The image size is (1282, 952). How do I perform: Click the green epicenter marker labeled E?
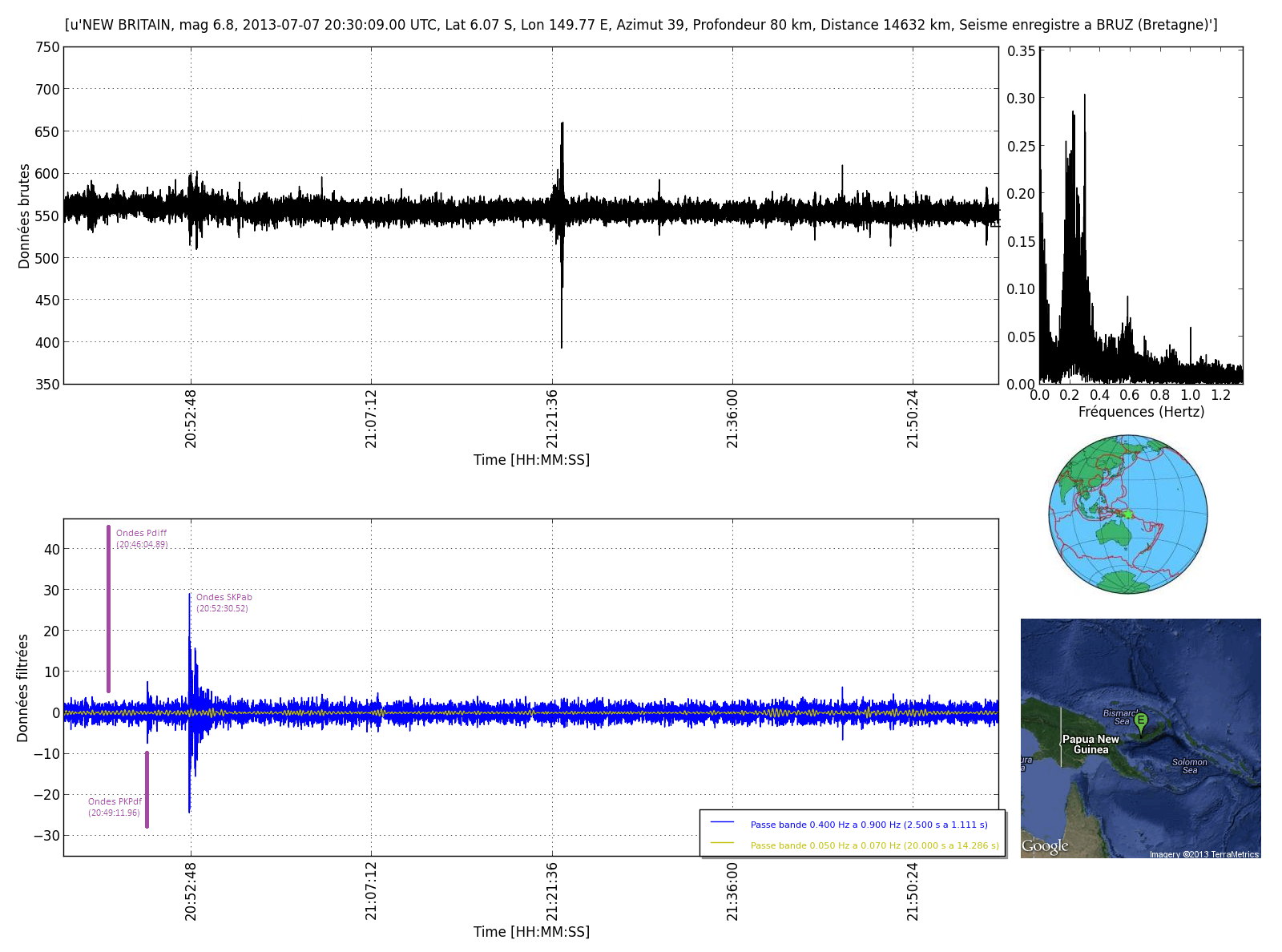tap(1141, 721)
